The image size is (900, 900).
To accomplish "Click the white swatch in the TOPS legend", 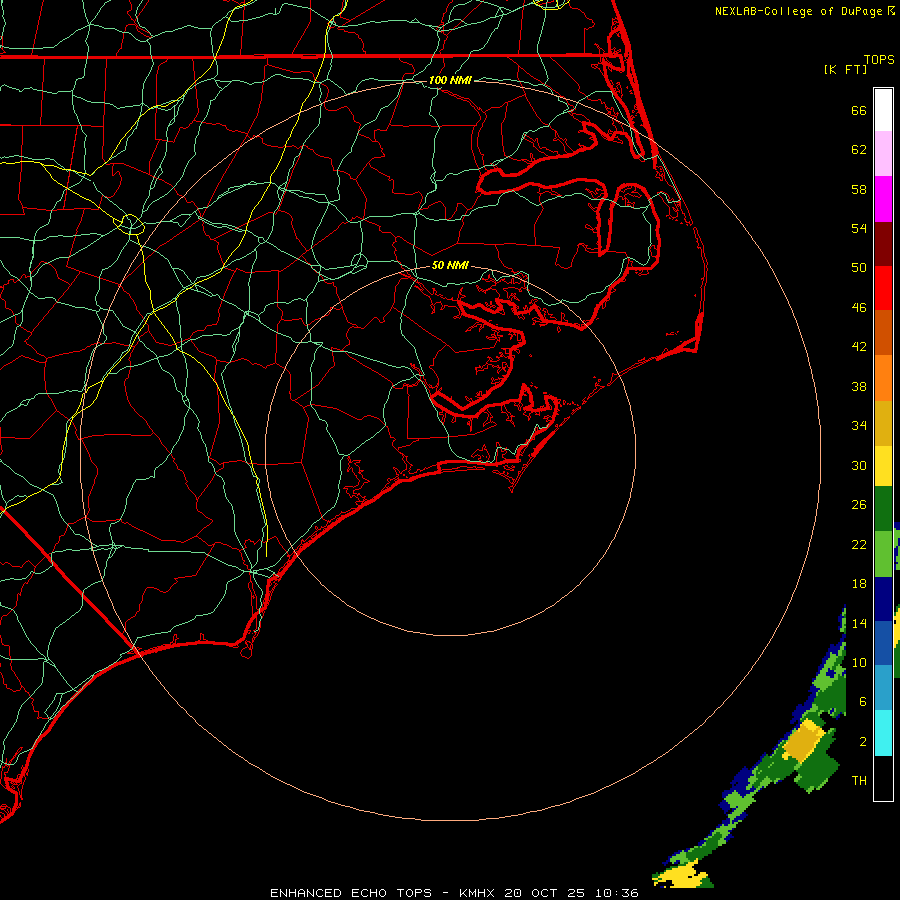I will 883,110.
